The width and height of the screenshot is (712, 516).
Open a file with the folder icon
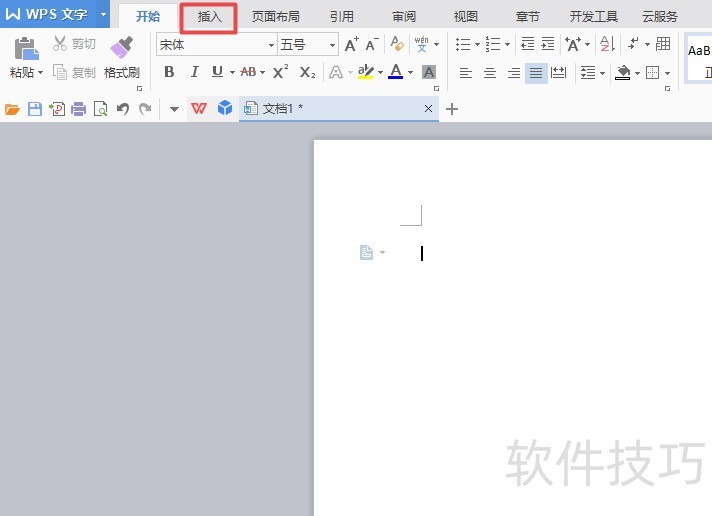12,109
